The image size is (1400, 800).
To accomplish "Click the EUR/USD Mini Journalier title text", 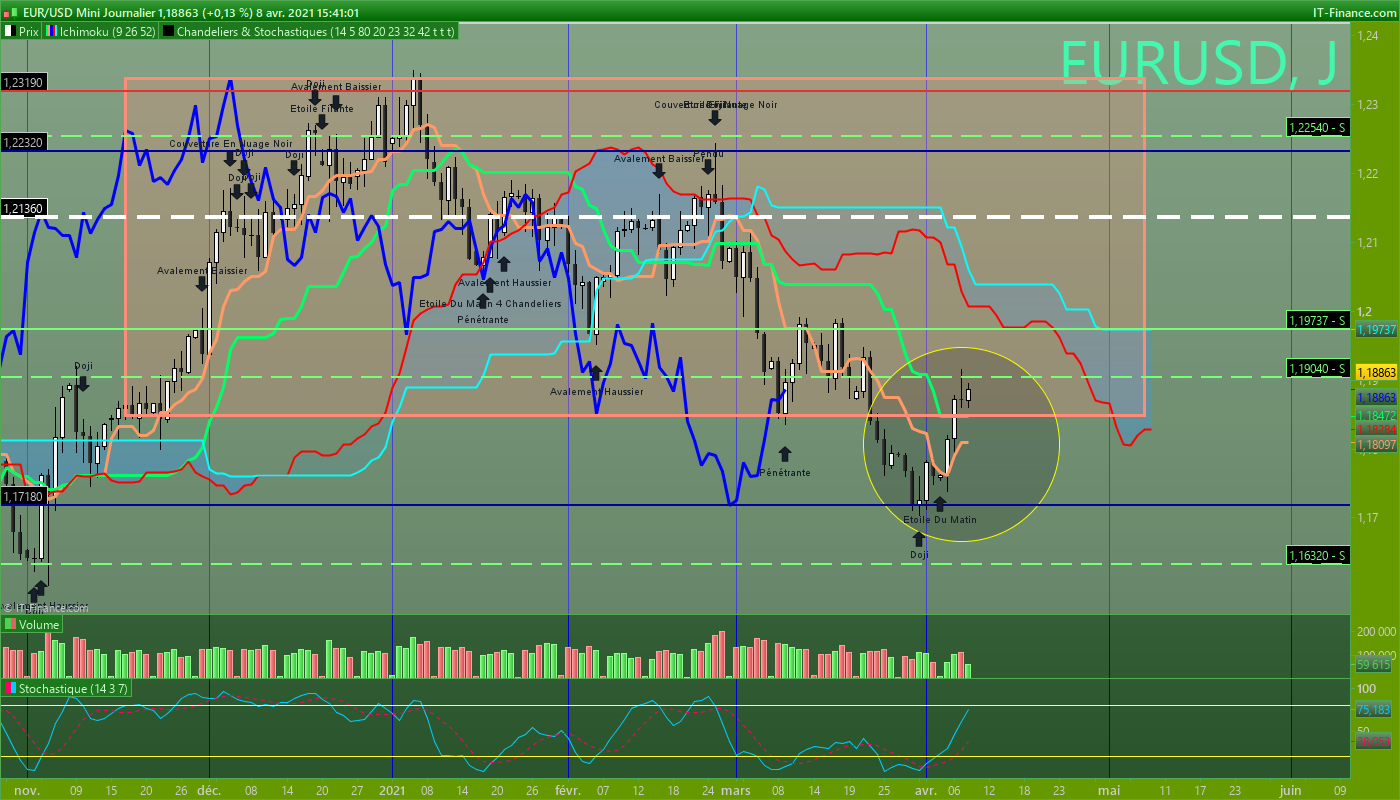I will pyautogui.click(x=90, y=12).
